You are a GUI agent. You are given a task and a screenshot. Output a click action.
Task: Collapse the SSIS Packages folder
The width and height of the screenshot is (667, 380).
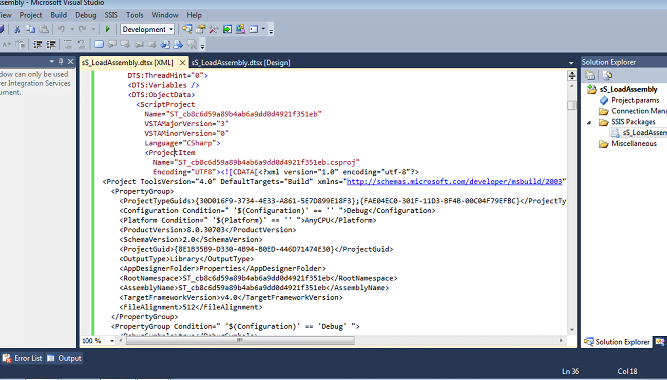click(x=589, y=123)
